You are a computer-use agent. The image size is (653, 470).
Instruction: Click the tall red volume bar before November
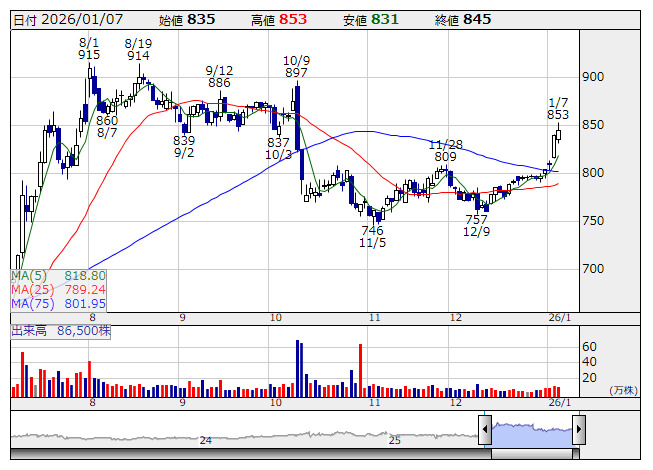click(361, 371)
